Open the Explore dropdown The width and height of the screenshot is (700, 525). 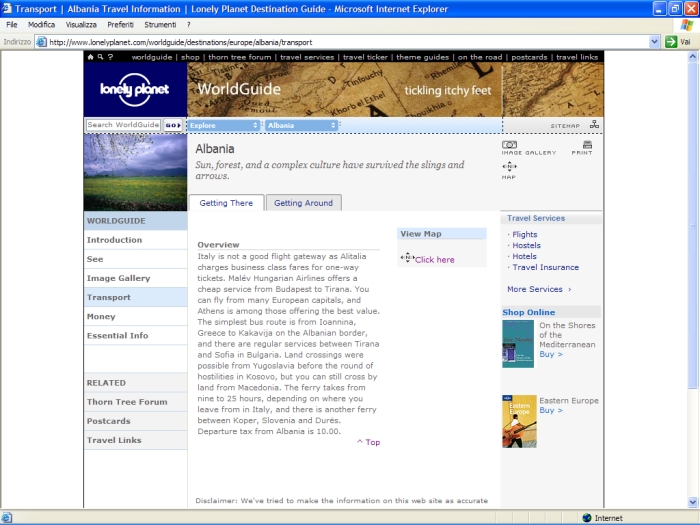coord(224,125)
